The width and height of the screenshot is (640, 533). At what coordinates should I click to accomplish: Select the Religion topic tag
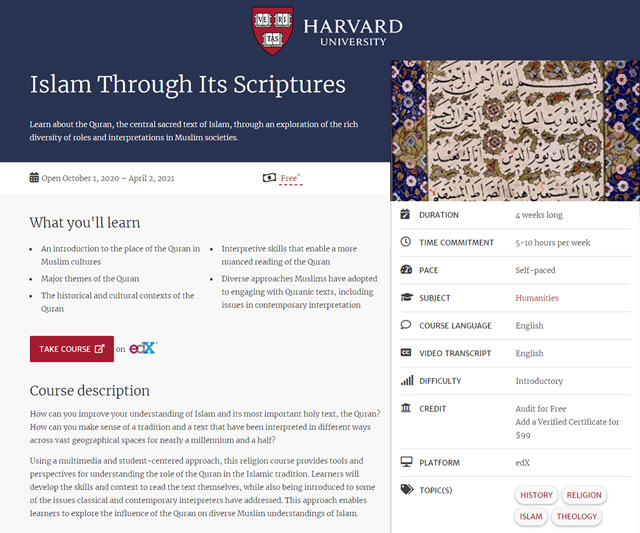click(x=584, y=495)
